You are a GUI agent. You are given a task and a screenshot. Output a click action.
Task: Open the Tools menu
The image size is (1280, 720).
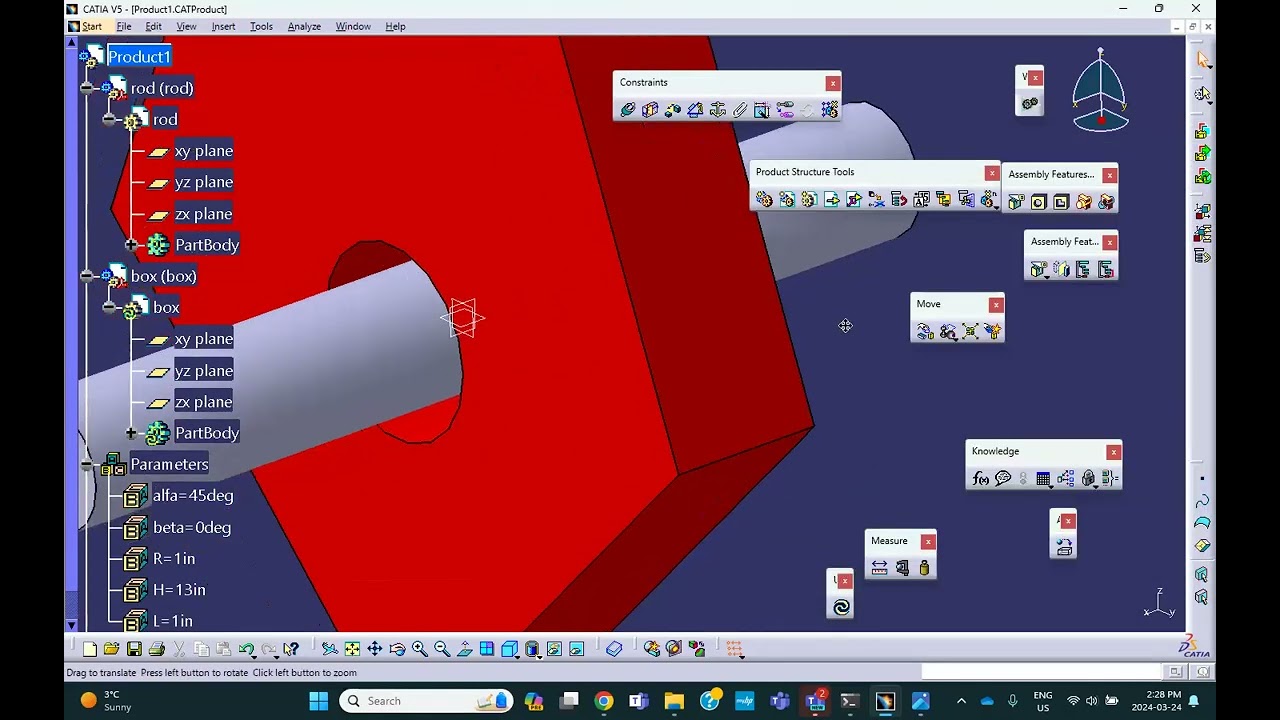coord(261,27)
